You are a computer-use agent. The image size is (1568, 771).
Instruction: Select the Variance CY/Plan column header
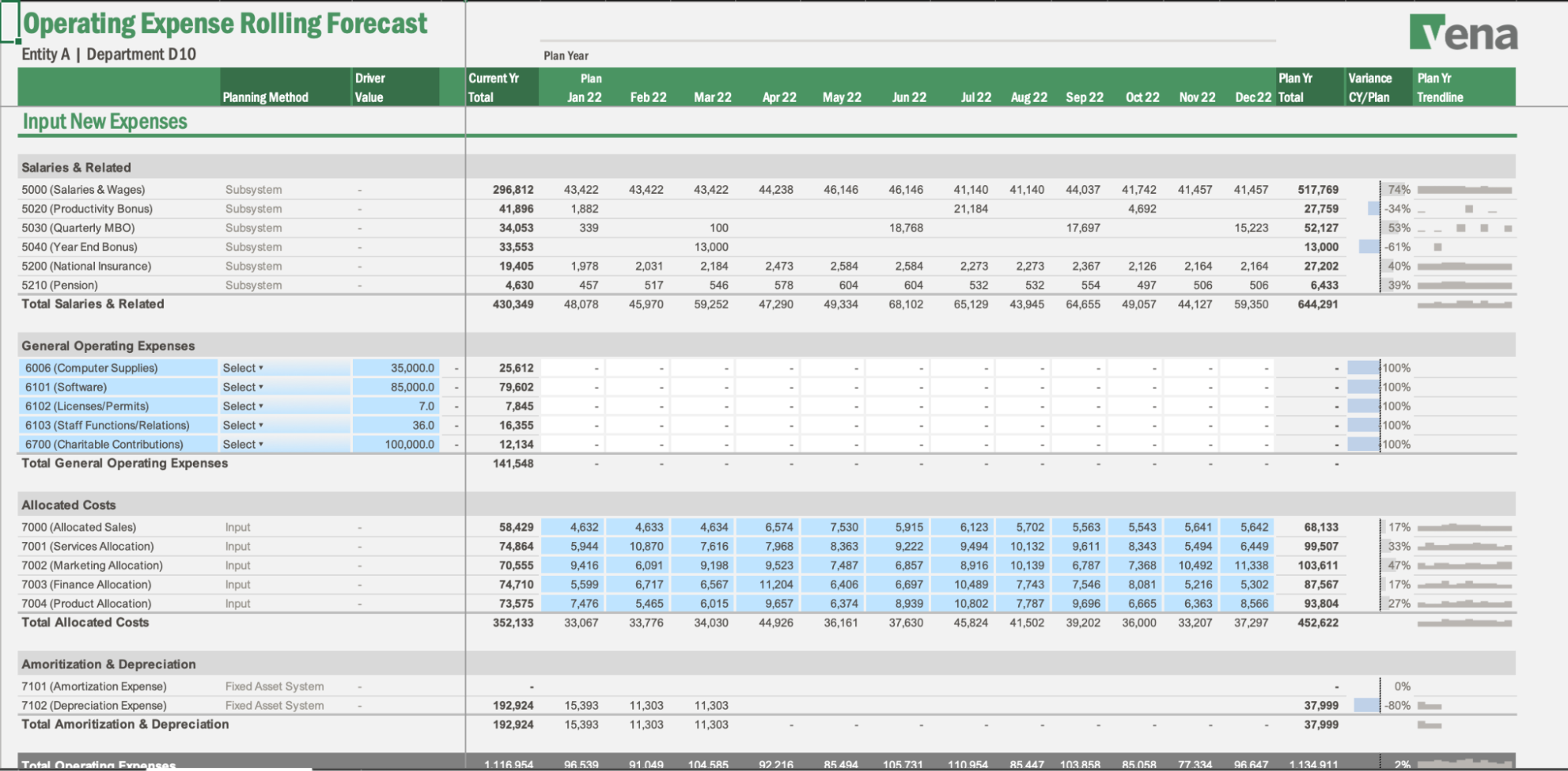1370,88
